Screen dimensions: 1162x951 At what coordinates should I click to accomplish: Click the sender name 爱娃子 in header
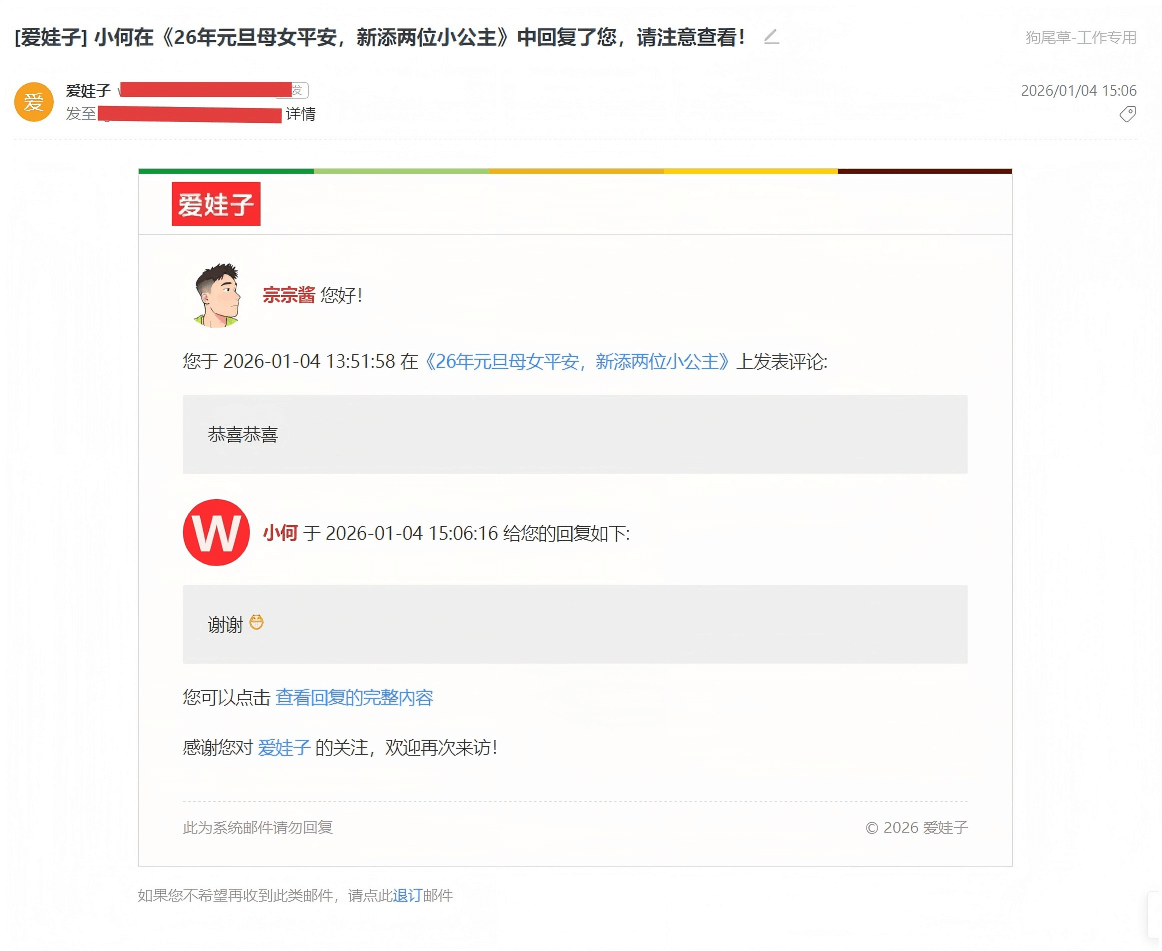(88, 91)
